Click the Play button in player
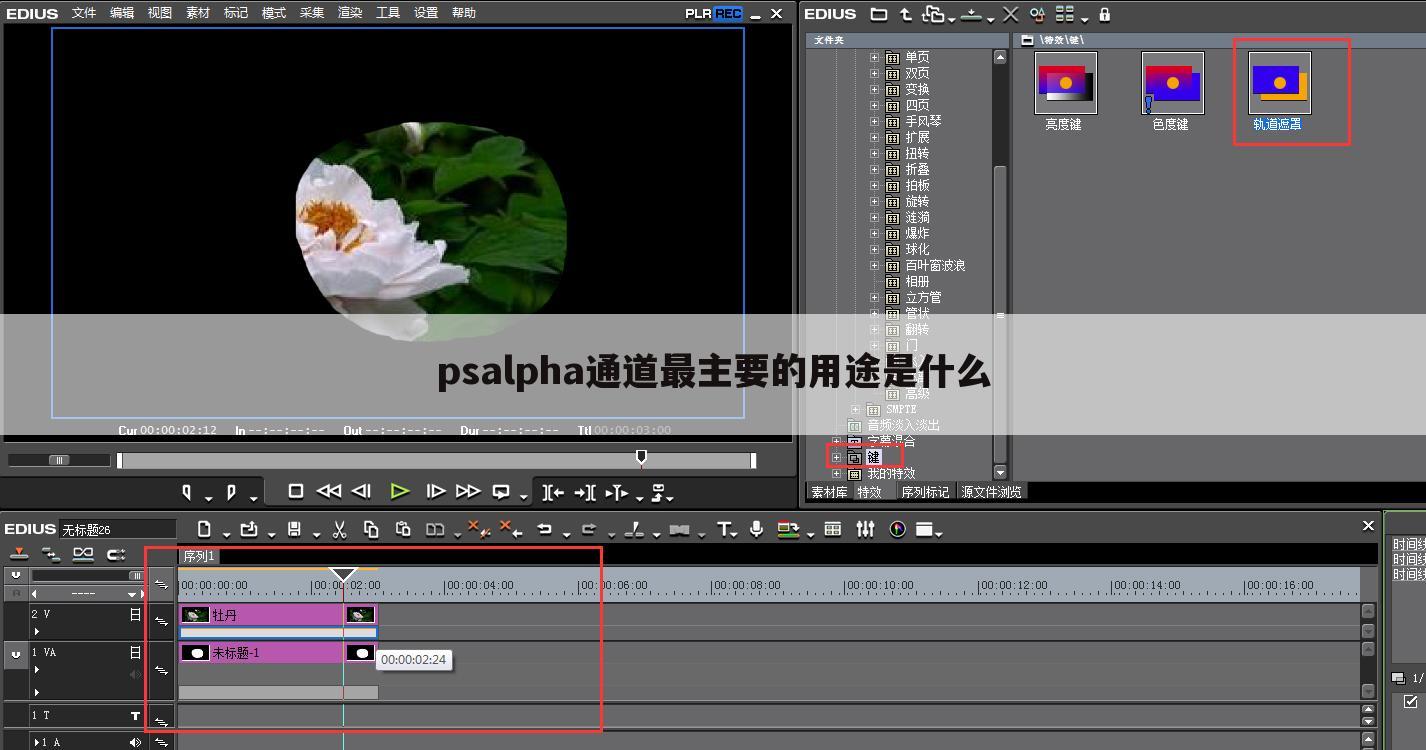The image size is (1426, 750). (x=399, y=491)
